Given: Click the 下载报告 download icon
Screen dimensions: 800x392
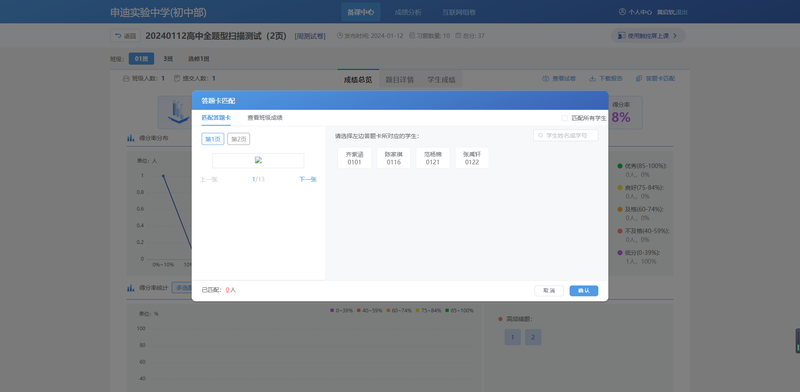Looking at the screenshot, I should (x=592, y=79).
